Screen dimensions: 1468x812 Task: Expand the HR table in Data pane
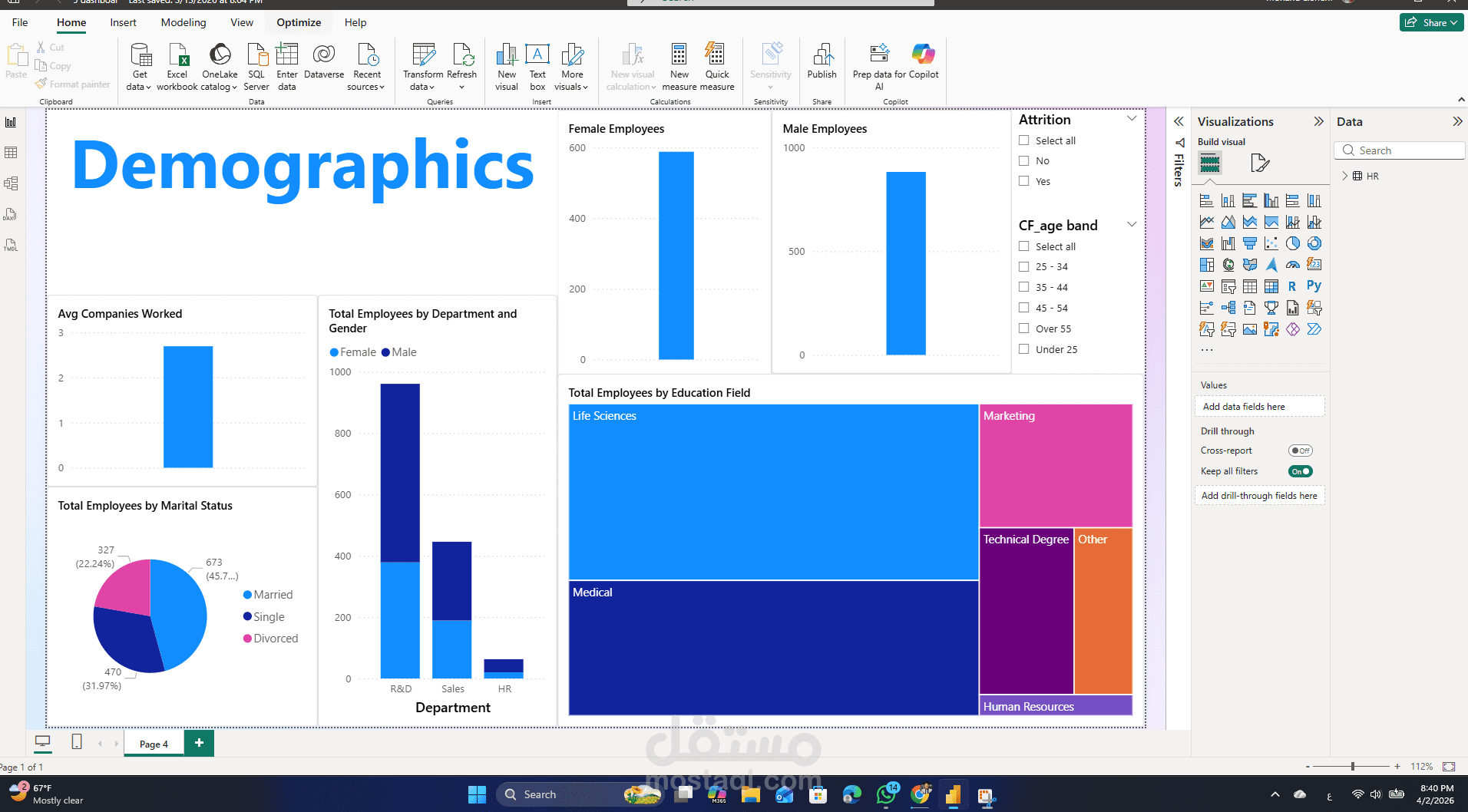tap(1344, 176)
